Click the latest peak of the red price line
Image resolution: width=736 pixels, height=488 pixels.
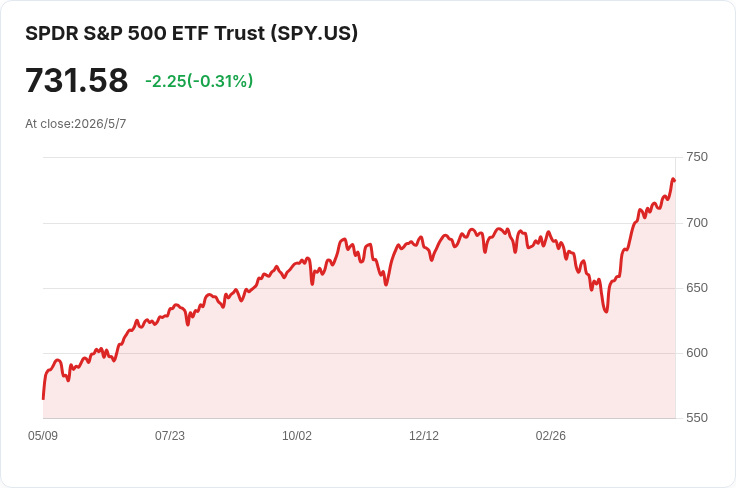point(673,179)
